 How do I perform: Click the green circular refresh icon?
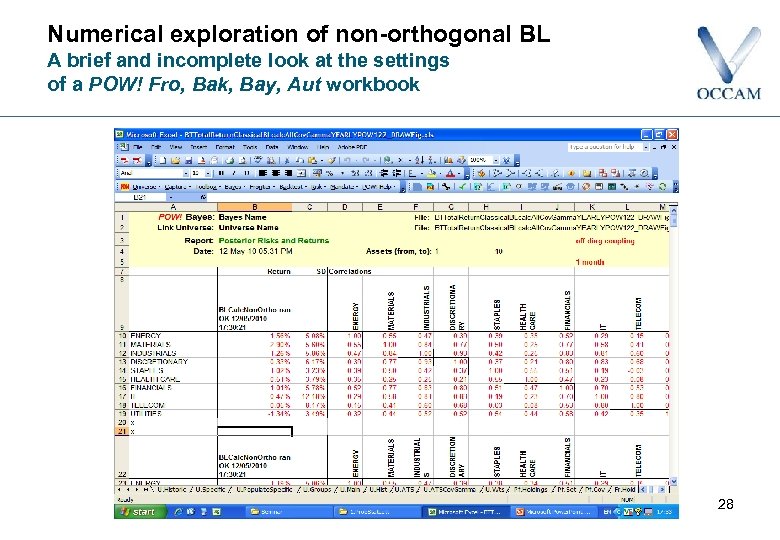pyautogui.click(x=663, y=187)
